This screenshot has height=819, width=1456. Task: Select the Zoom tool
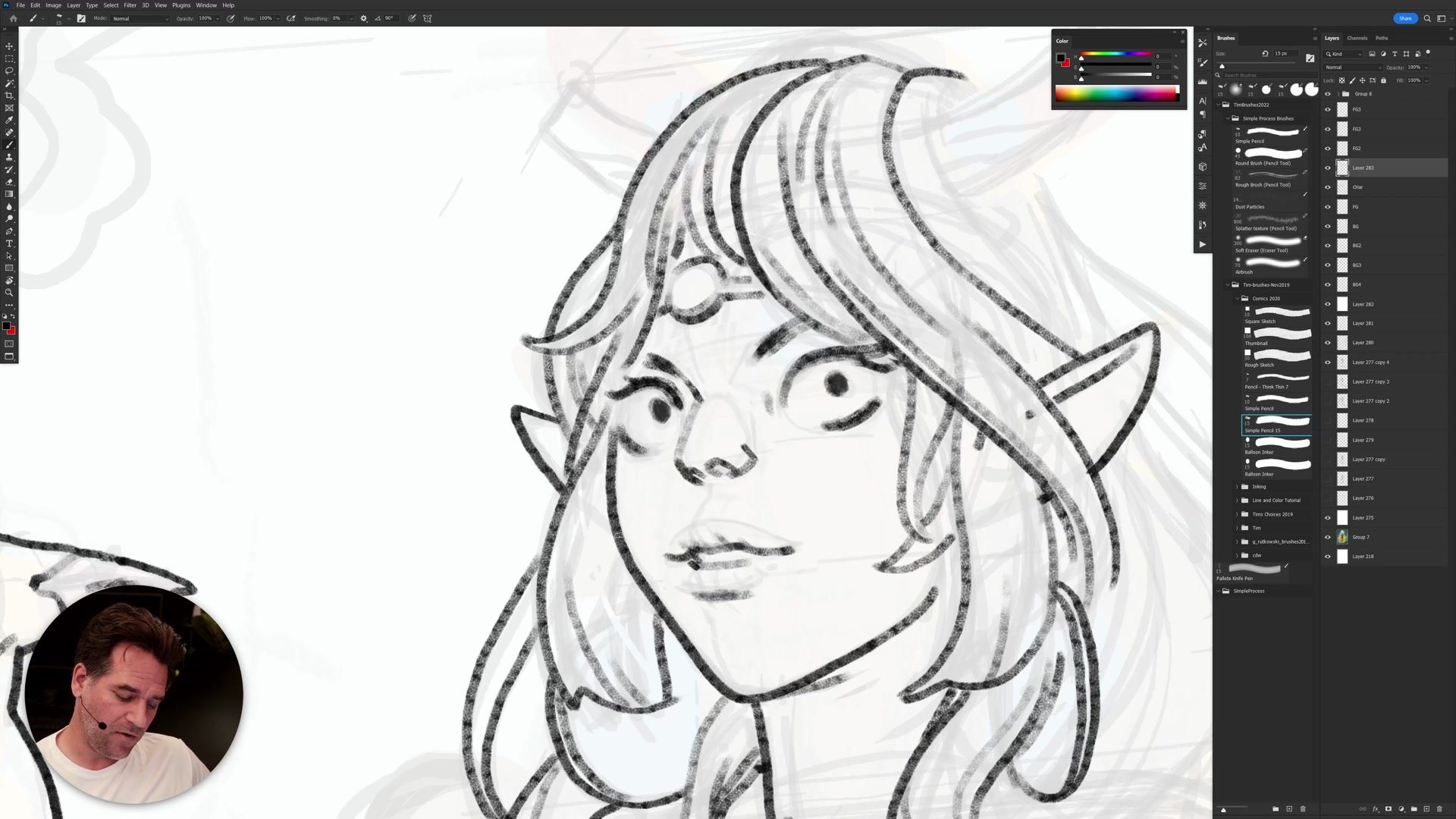9,293
